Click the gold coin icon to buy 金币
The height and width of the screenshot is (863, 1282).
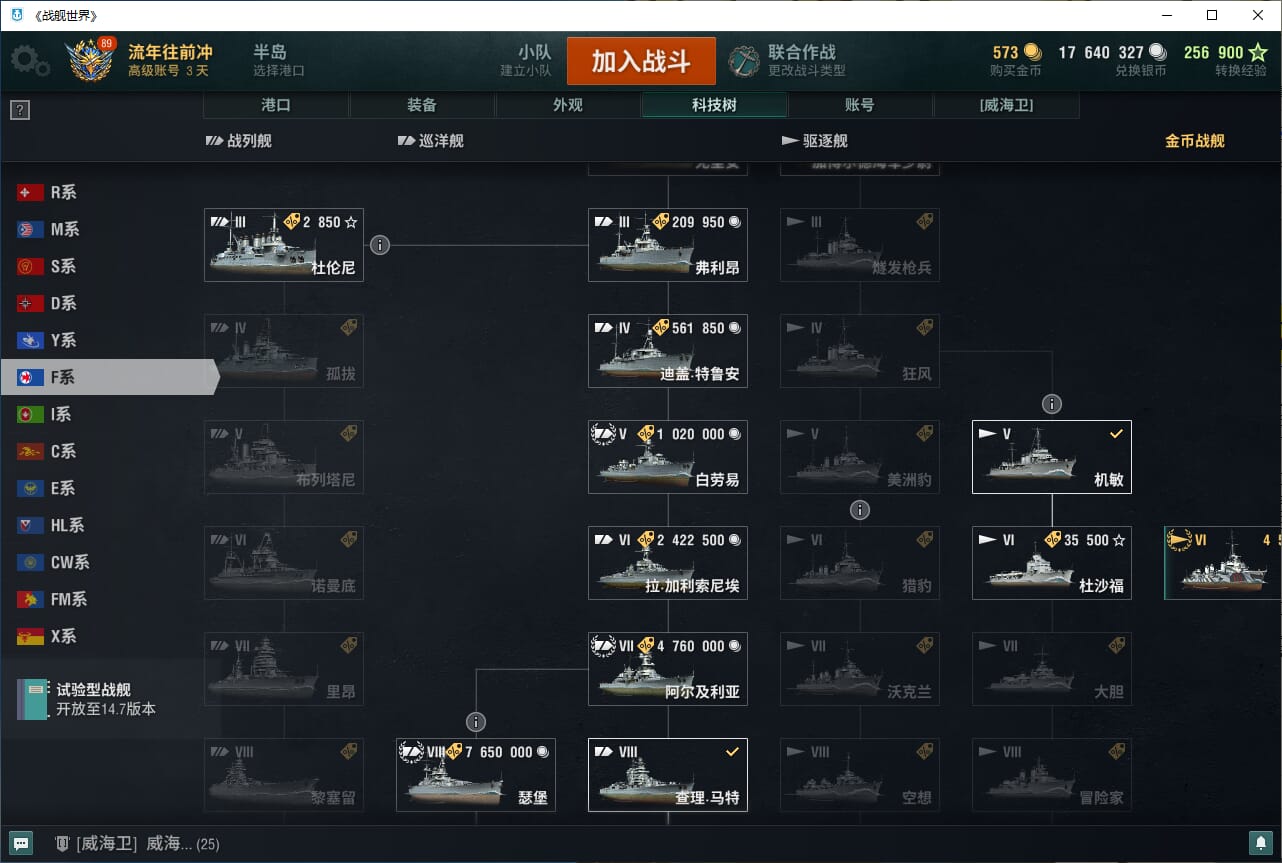(1031, 52)
